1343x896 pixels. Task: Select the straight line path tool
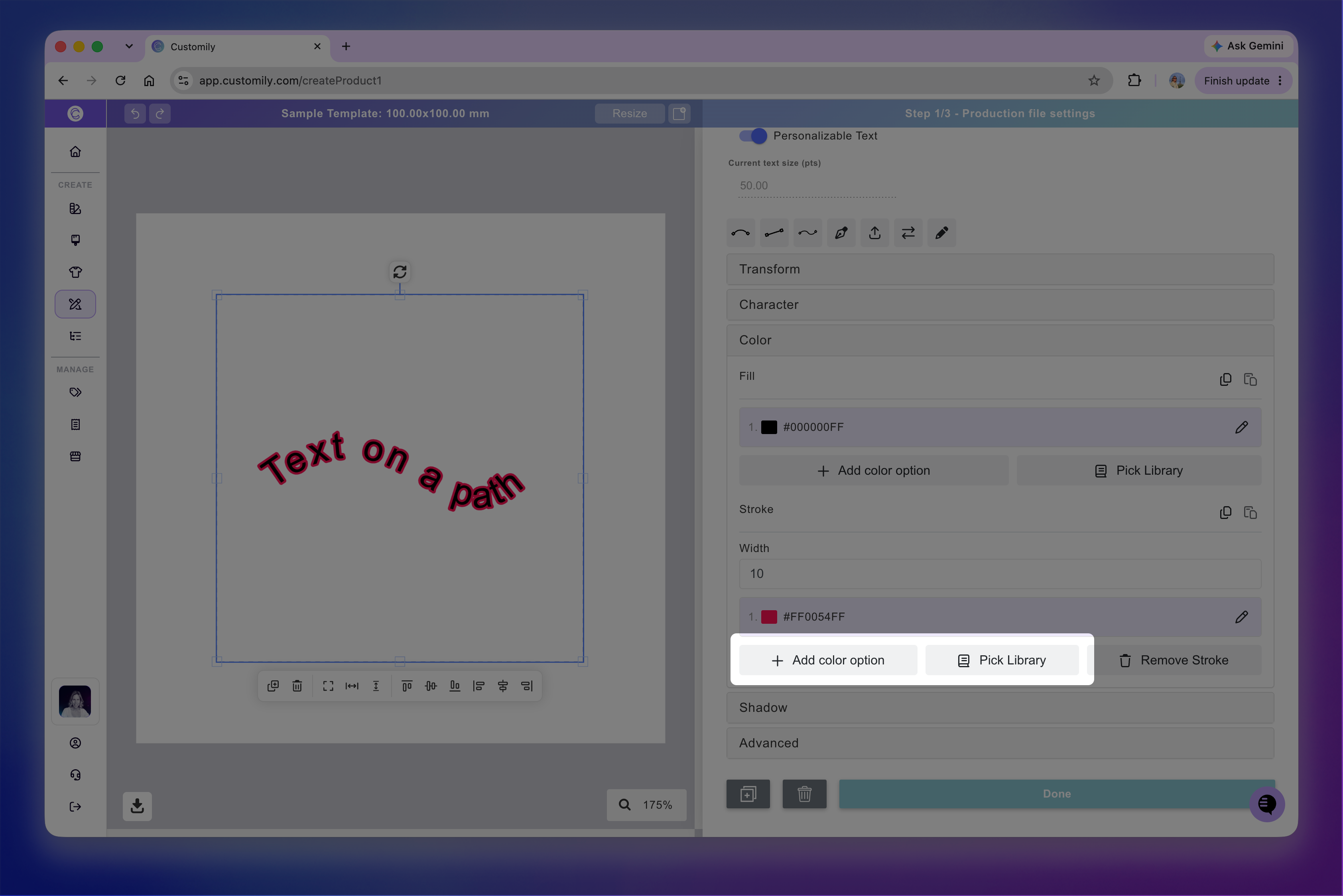click(x=774, y=233)
